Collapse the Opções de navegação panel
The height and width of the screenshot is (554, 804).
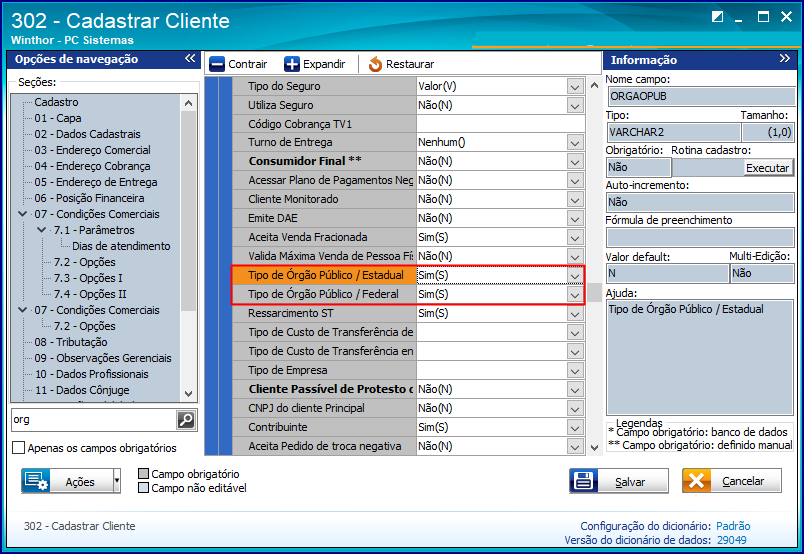pyautogui.click(x=190, y=58)
